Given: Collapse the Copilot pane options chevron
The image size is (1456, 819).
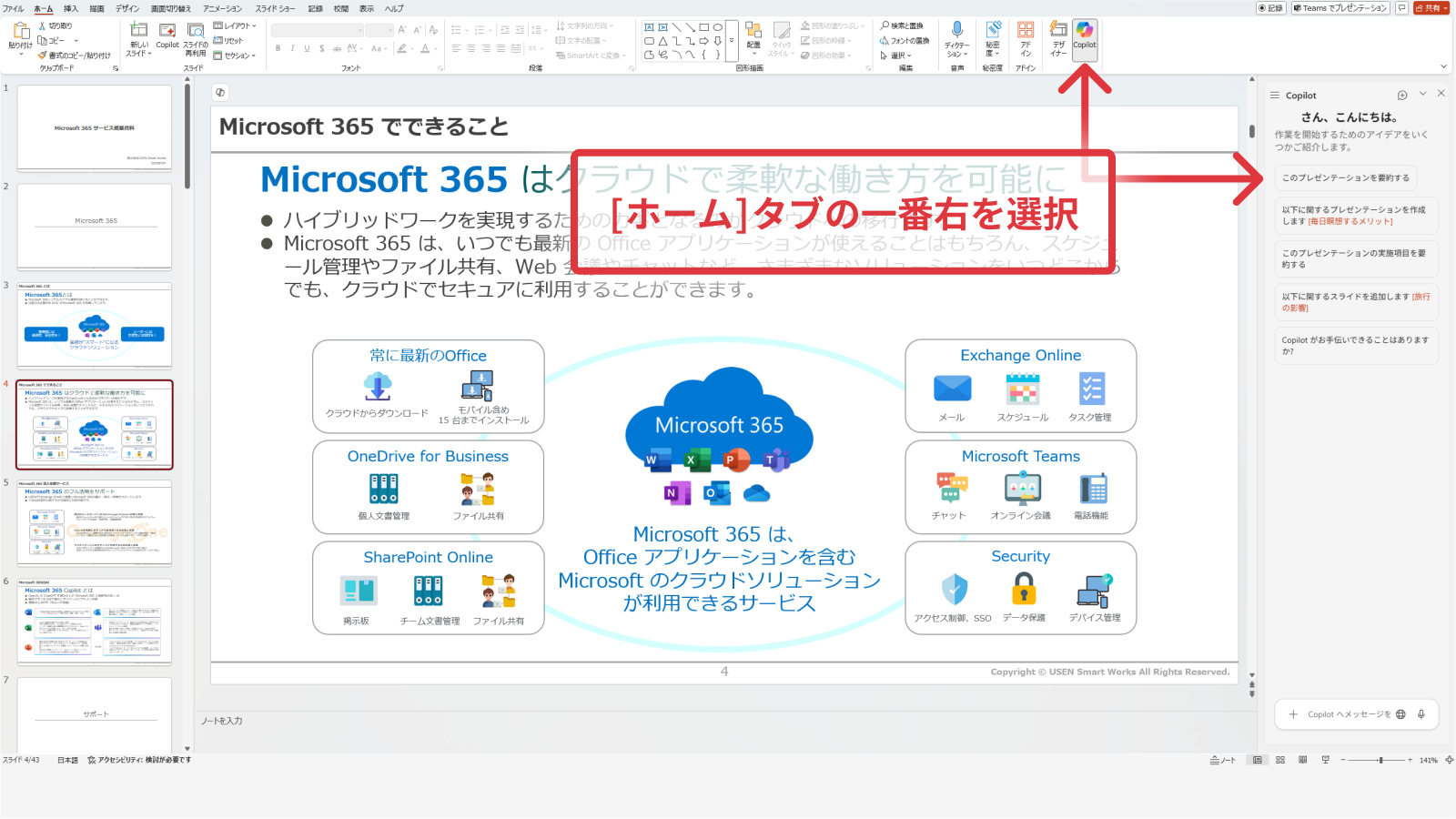Looking at the screenshot, I should pyautogui.click(x=1422, y=94).
